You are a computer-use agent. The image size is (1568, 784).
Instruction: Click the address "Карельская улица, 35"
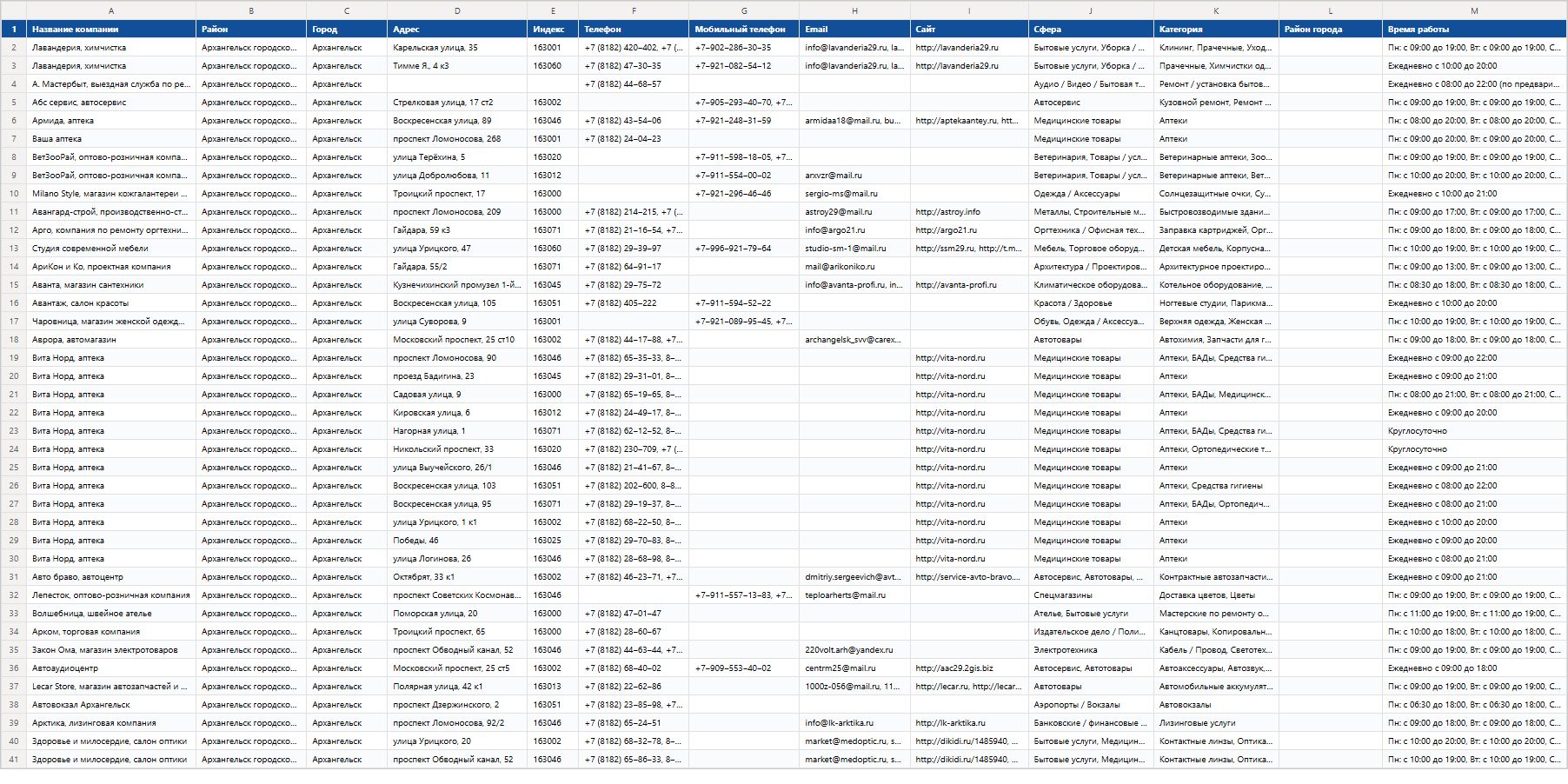click(x=457, y=48)
